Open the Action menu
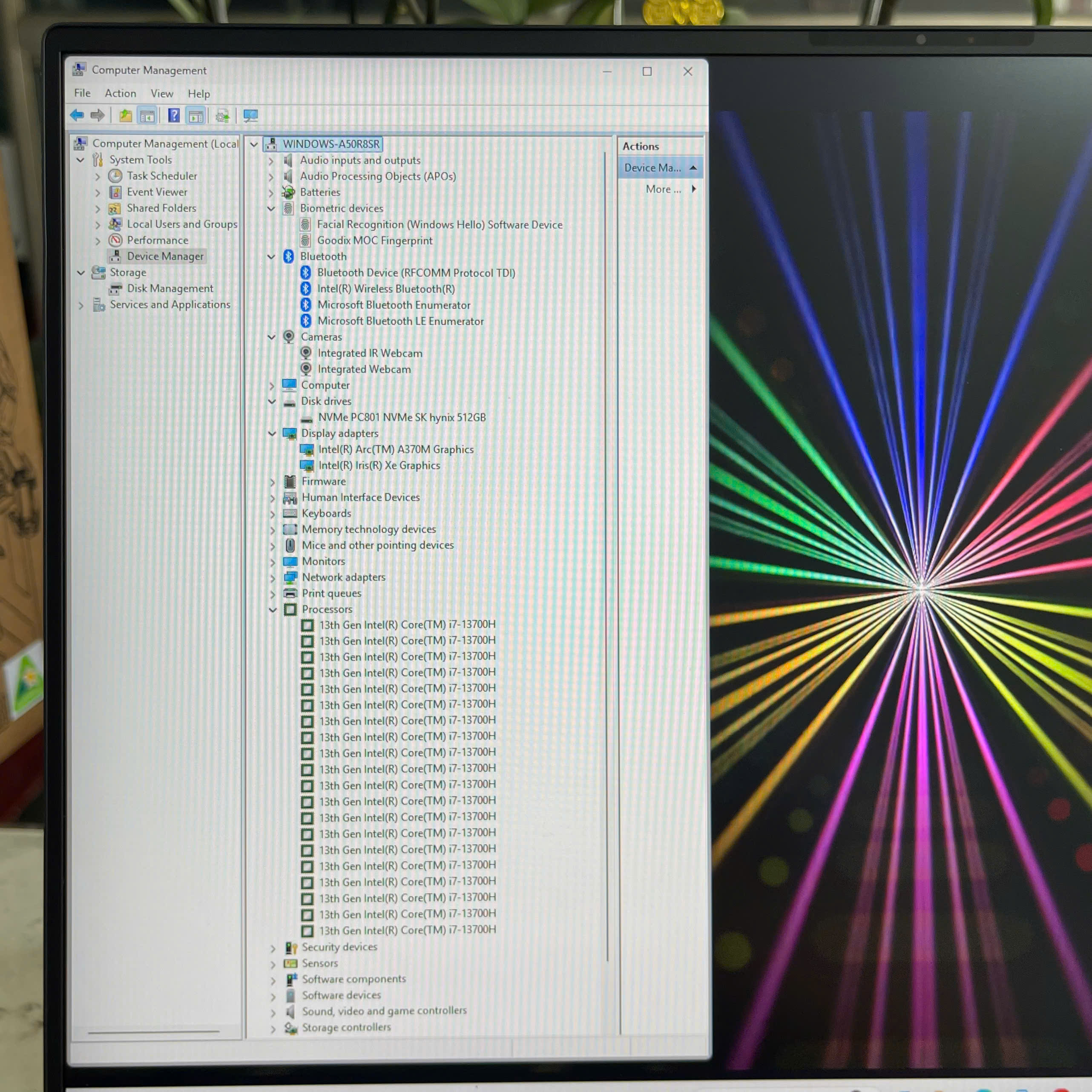The image size is (1092, 1092). [x=121, y=93]
